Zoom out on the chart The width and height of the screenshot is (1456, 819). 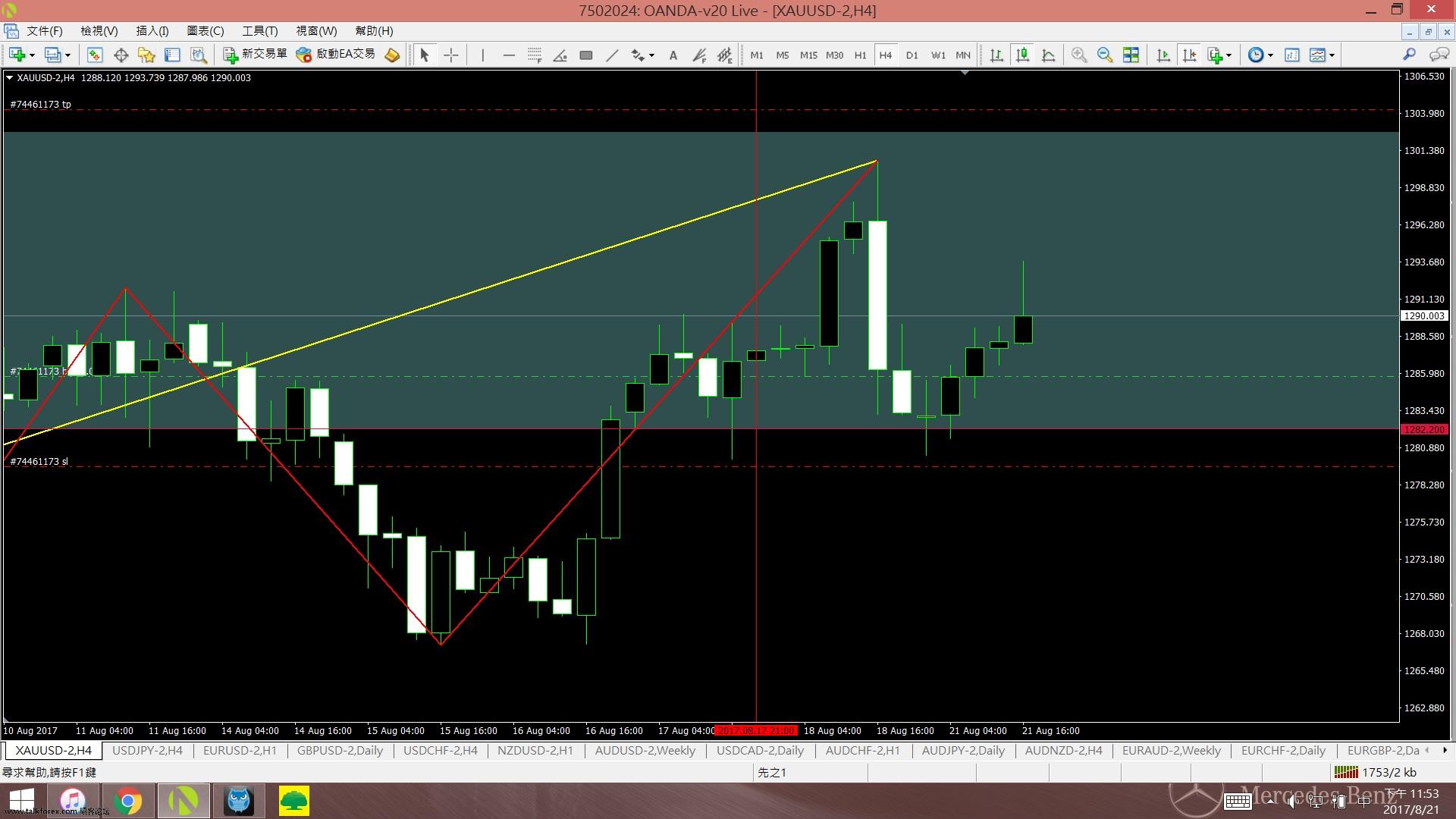1105,55
